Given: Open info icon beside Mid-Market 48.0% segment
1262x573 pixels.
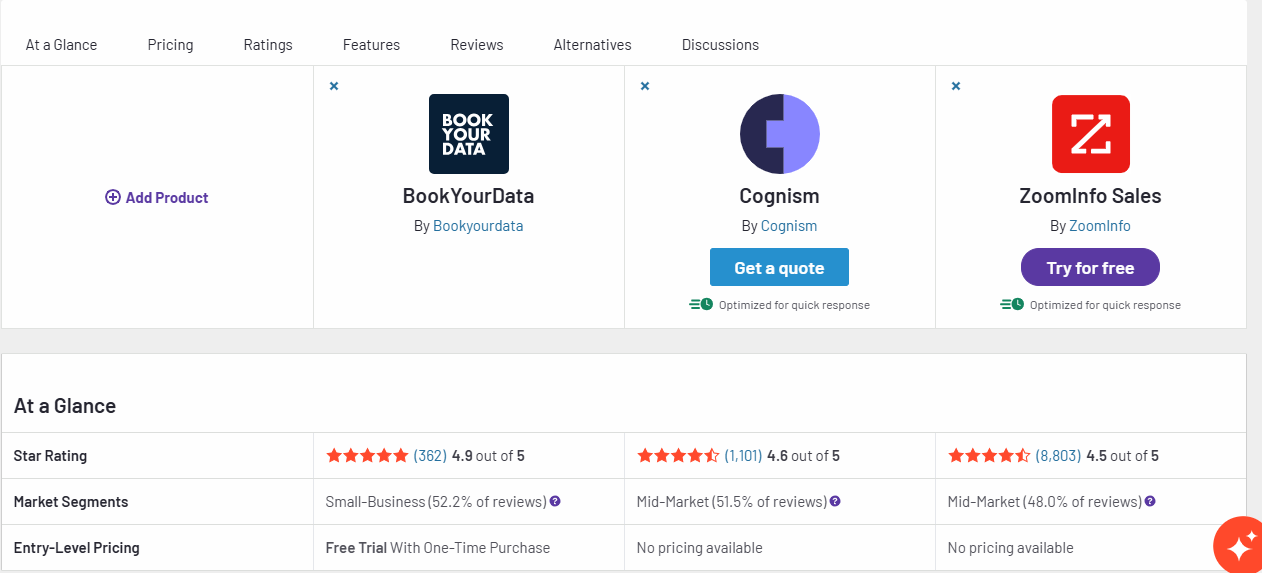Looking at the screenshot, I should tap(1150, 501).
